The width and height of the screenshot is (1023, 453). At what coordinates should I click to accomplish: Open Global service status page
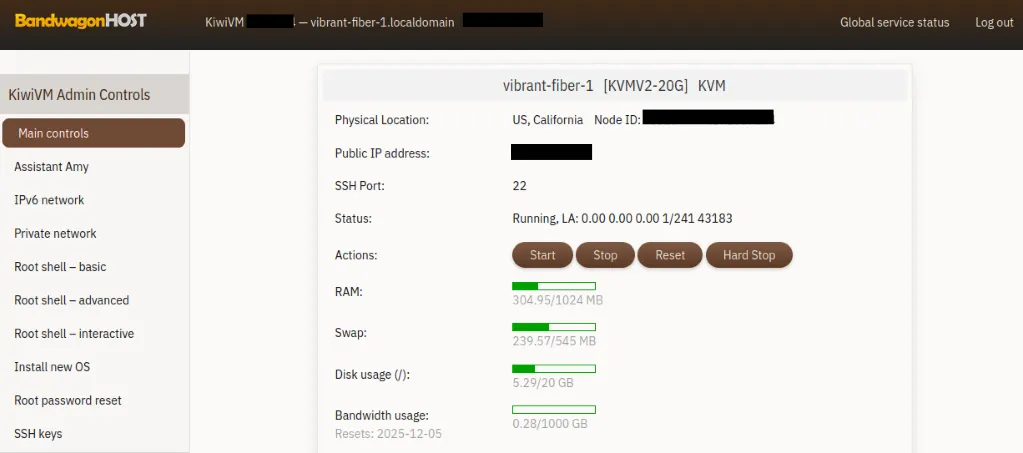tap(894, 22)
